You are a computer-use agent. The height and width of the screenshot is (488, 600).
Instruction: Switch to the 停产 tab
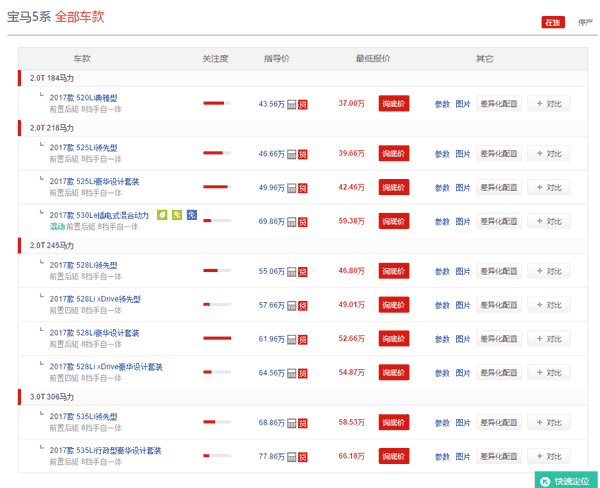point(585,22)
